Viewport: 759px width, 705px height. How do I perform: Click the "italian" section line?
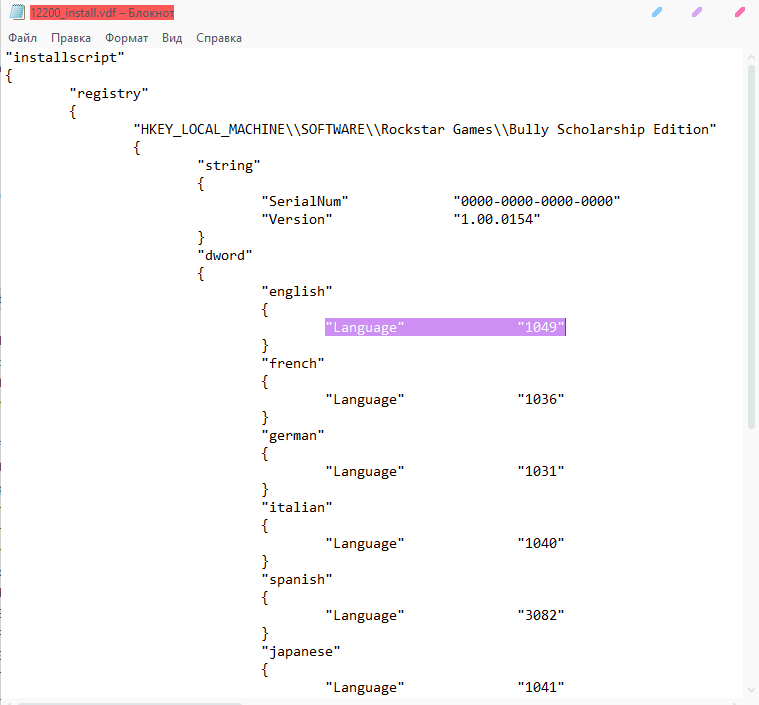(x=297, y=507)
